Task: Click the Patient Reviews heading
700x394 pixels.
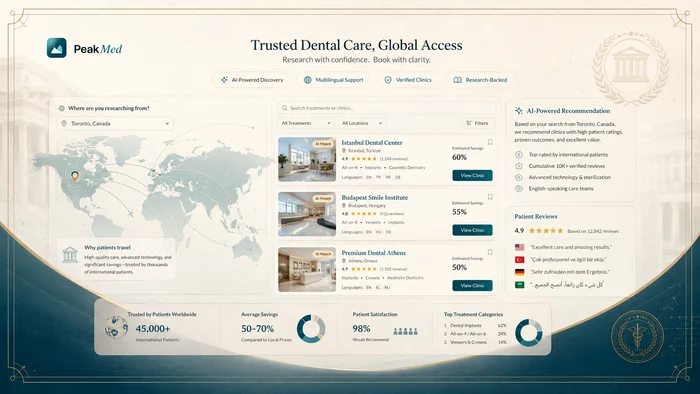Action: [x=536, y=216]
